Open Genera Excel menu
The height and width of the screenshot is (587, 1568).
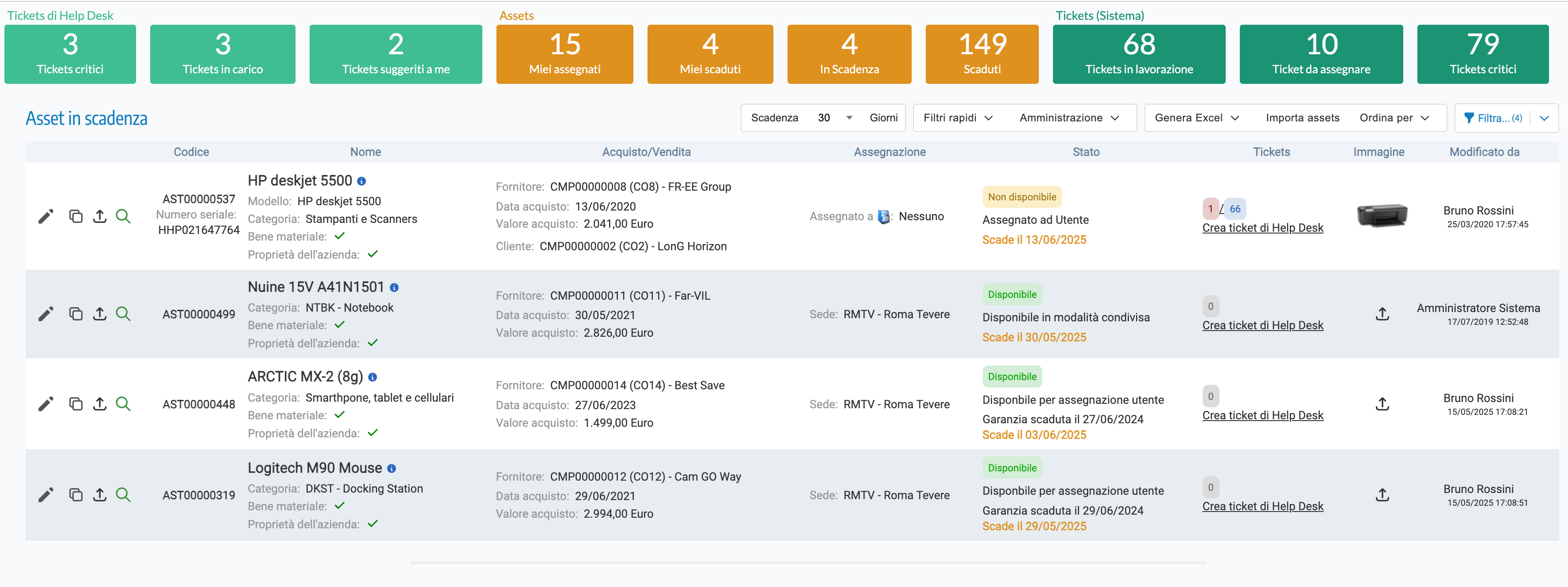coord(1196,118)
